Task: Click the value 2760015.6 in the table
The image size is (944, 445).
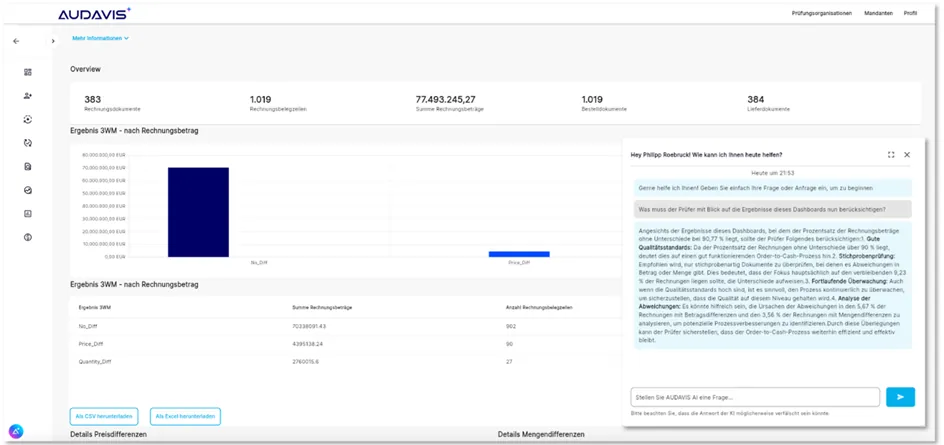Action: (x=306, y=361)
